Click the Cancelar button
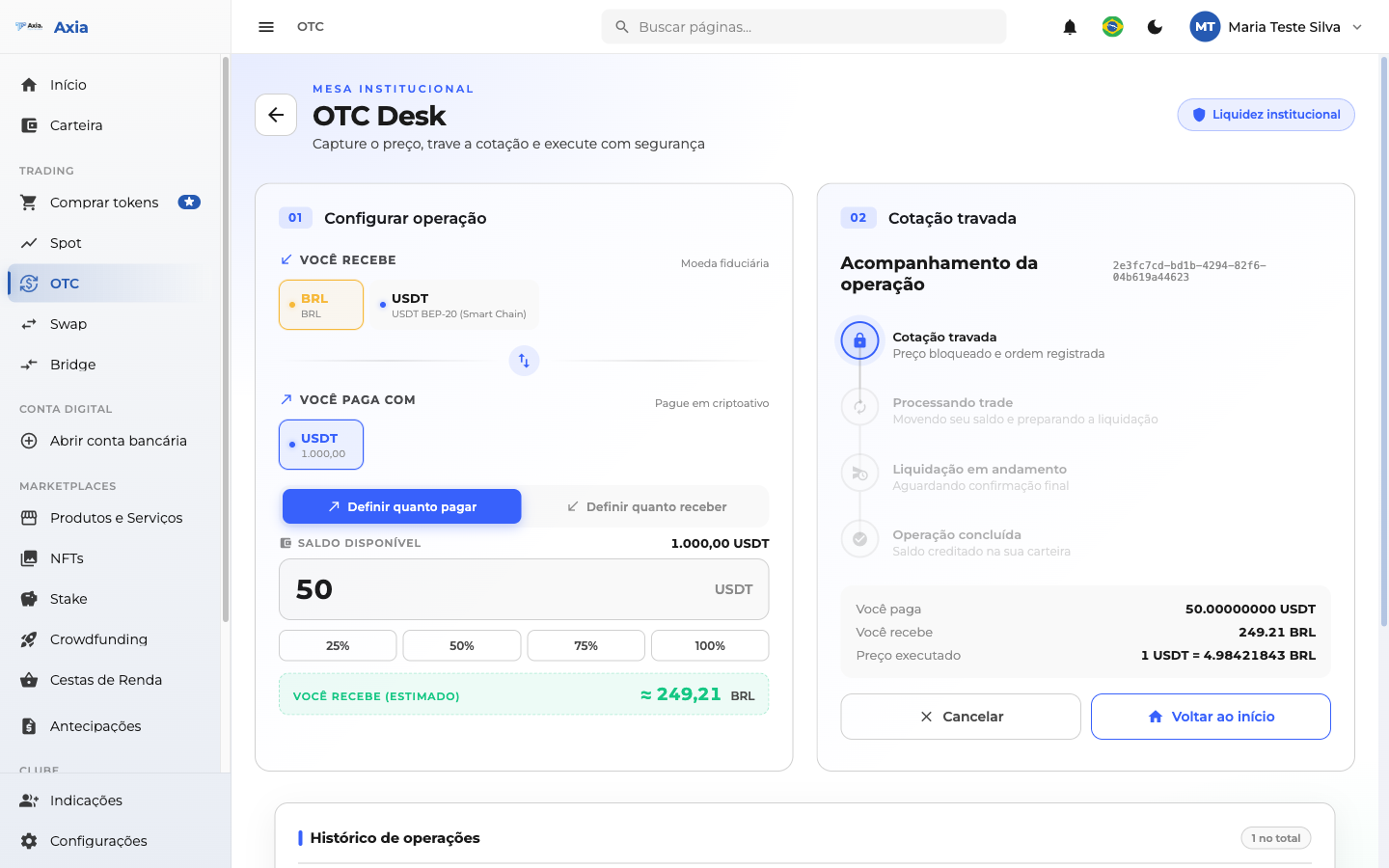Image resolution: width=1389 pixels, height=868 pixels. [x=961, y=717]
